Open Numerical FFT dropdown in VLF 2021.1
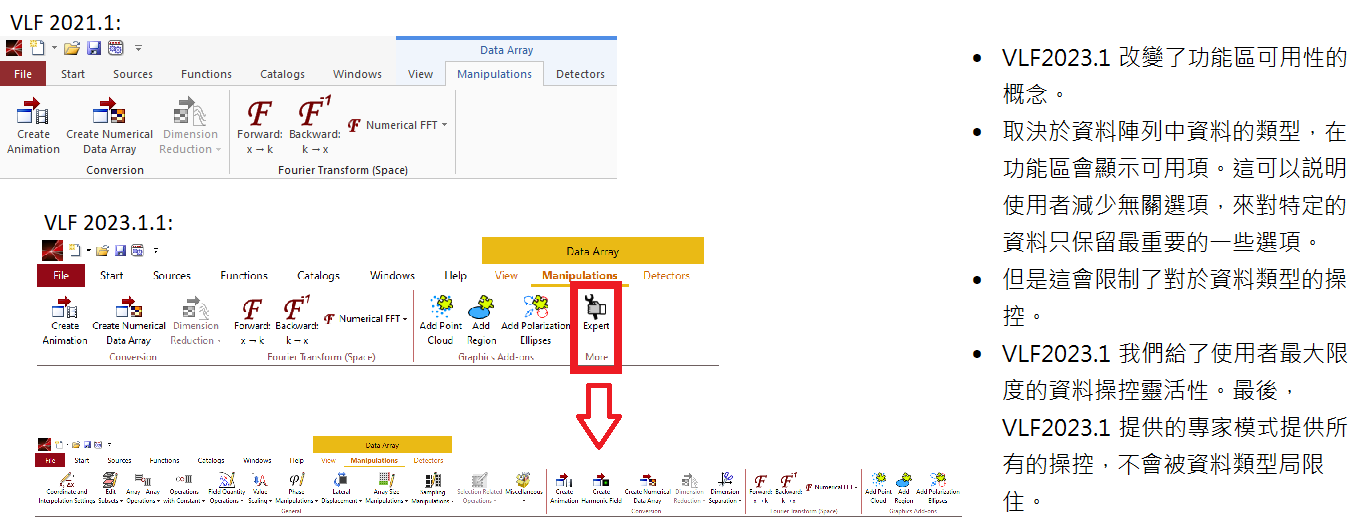Image resolution: width=1365 pixels, height=527 pixels. (x=397, y=126)
